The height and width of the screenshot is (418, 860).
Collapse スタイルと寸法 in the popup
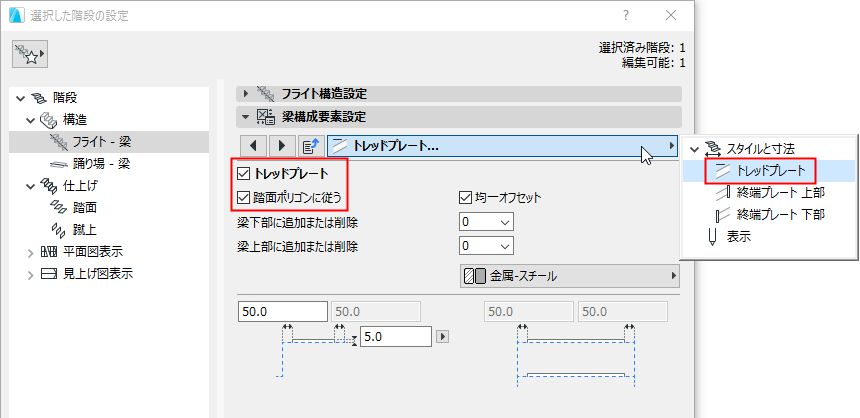click(x=695, y=149)
